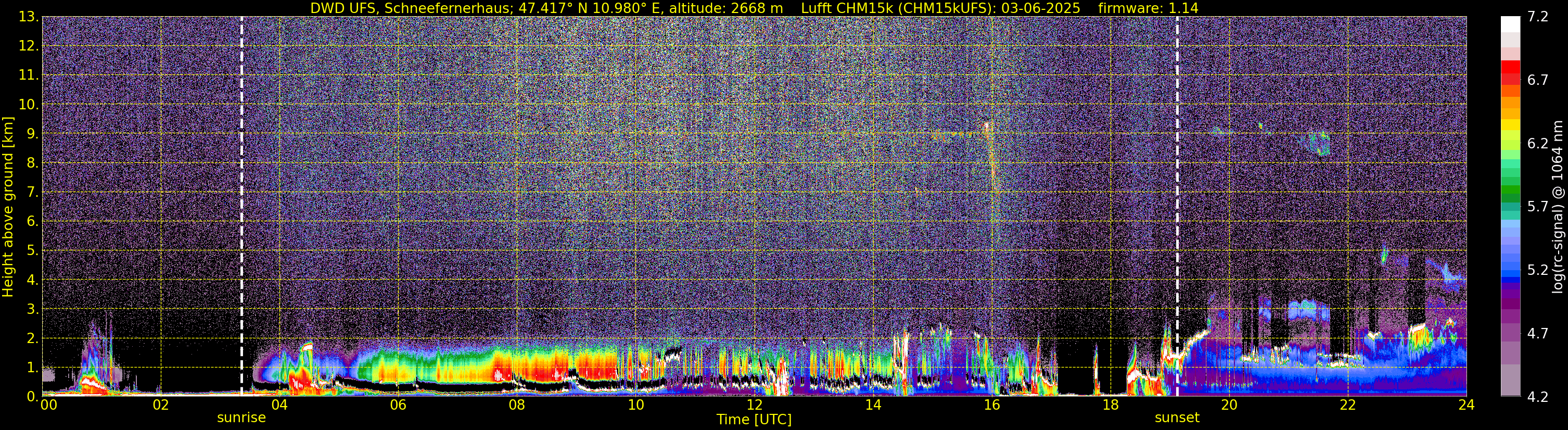
Task: Click the 'Height above ground [km]' axis label
Action: pos(8,207)
